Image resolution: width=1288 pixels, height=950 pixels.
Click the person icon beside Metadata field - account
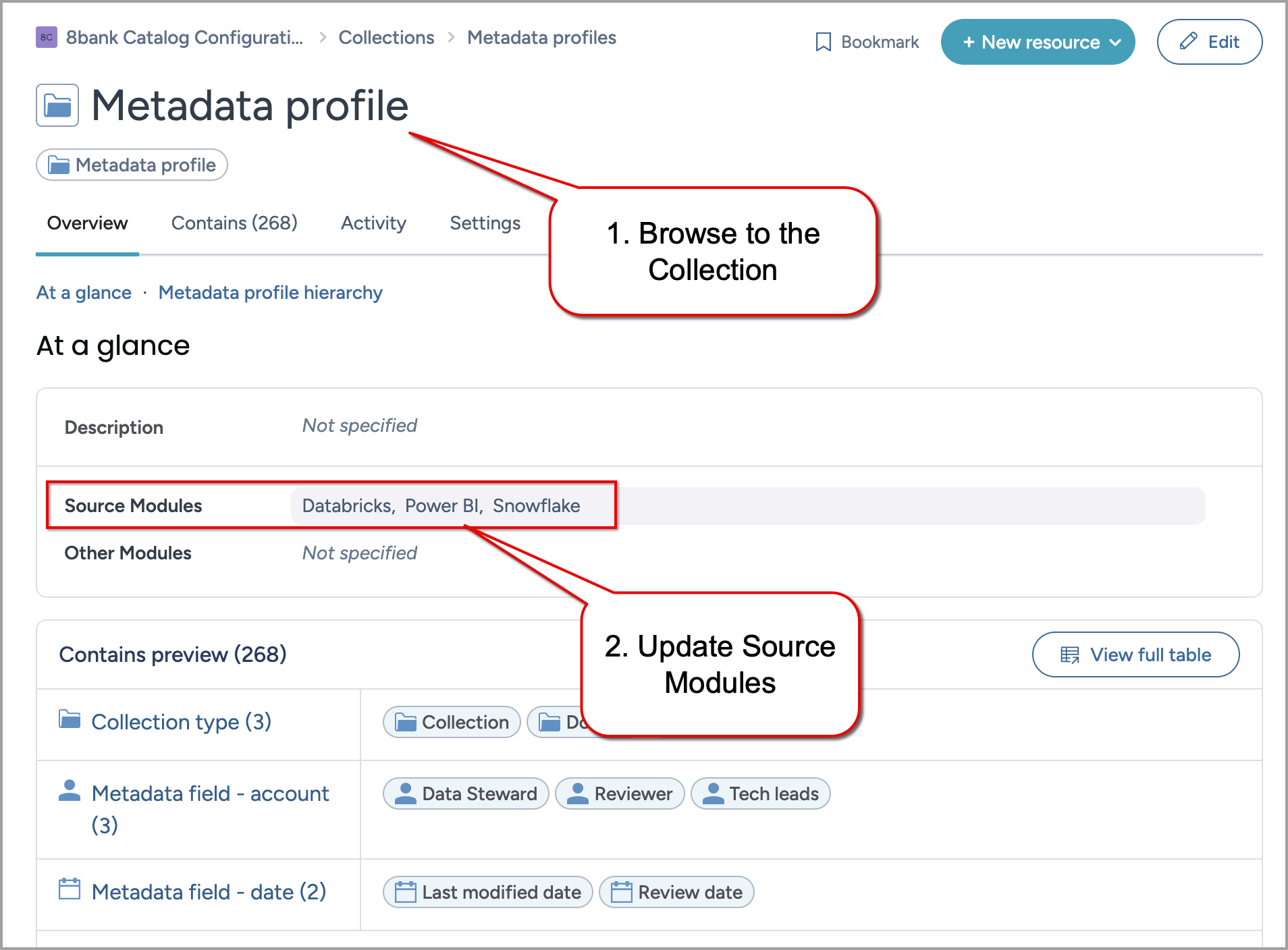(x=70, y=791)
